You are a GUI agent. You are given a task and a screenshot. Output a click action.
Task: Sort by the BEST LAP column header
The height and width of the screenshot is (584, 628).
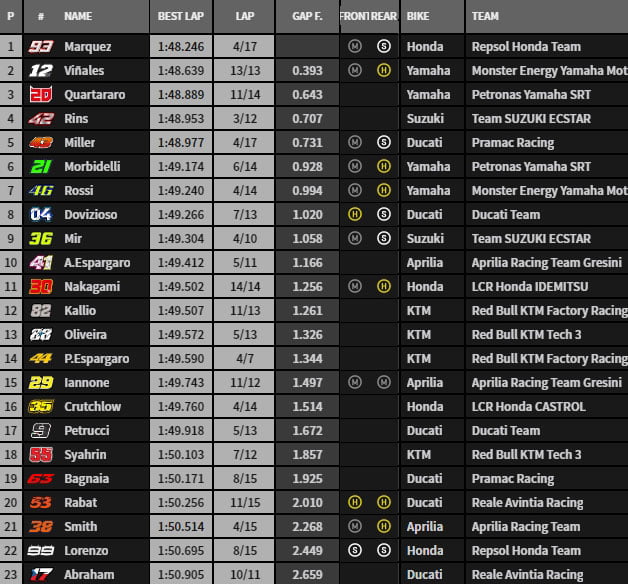180,17
